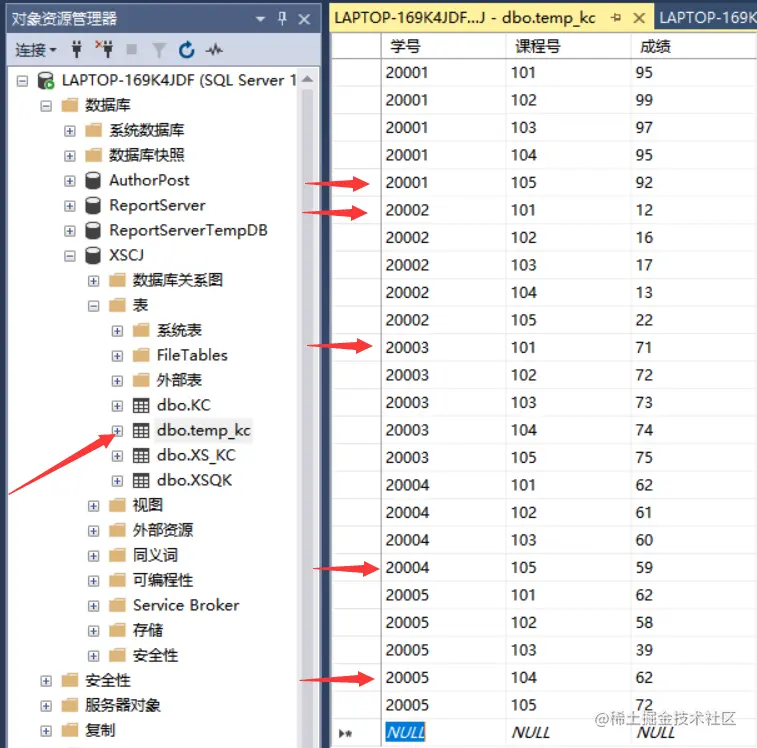Click the scroll up arrow in Object Explorer
This screenshot has height=748, width=757.
coord(308,79)
